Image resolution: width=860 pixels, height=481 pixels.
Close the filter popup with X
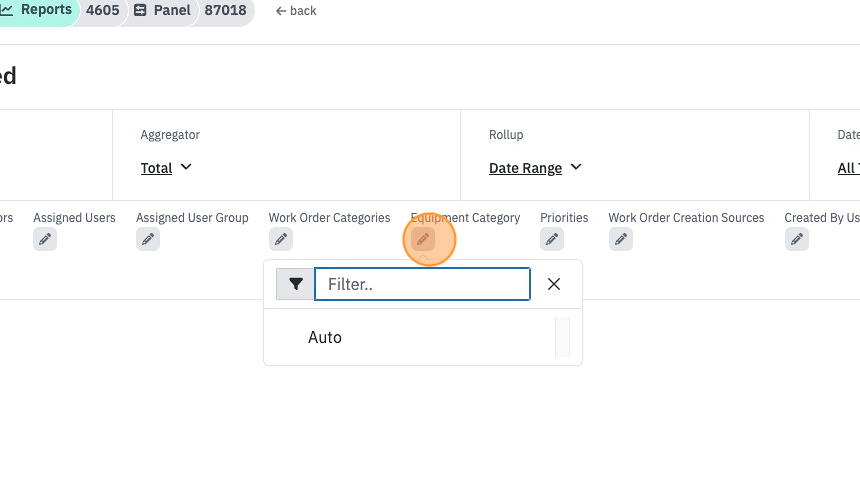pos(554,284)
